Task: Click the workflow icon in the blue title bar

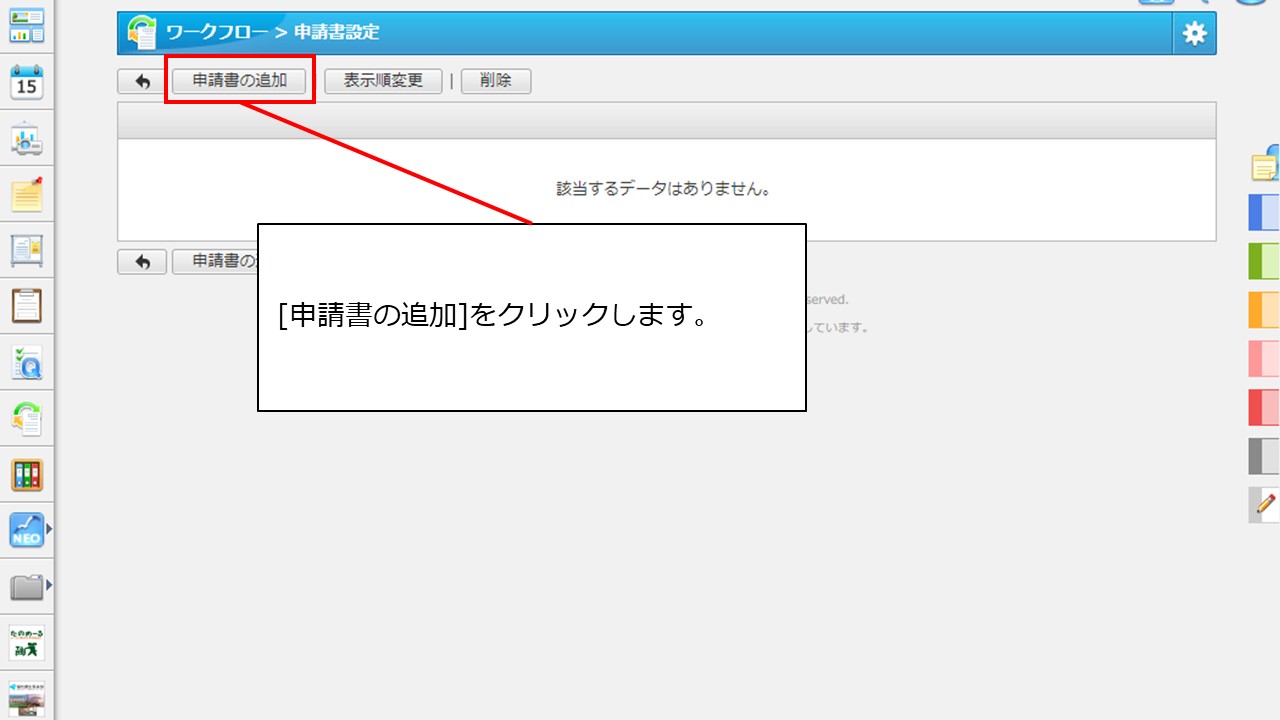Action: pos(142,33)
